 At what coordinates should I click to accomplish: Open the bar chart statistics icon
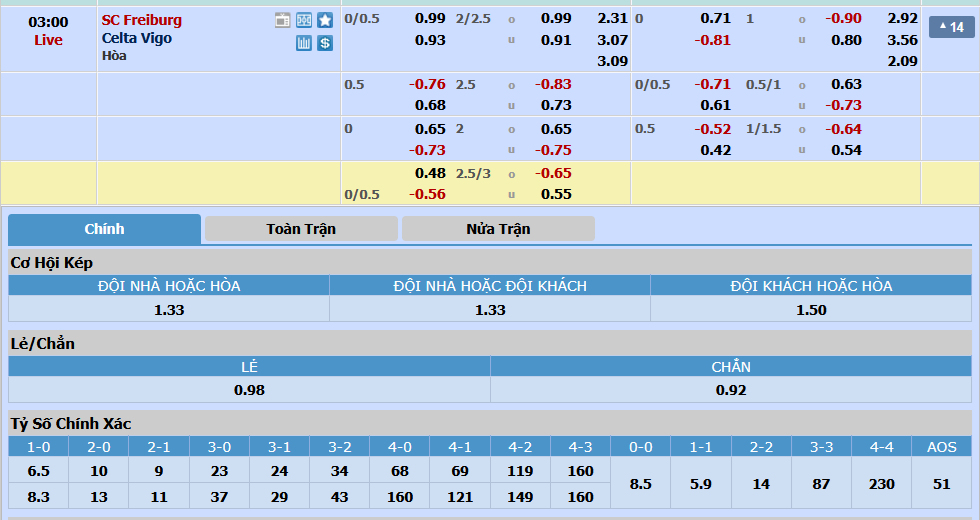tap(304, 43)
